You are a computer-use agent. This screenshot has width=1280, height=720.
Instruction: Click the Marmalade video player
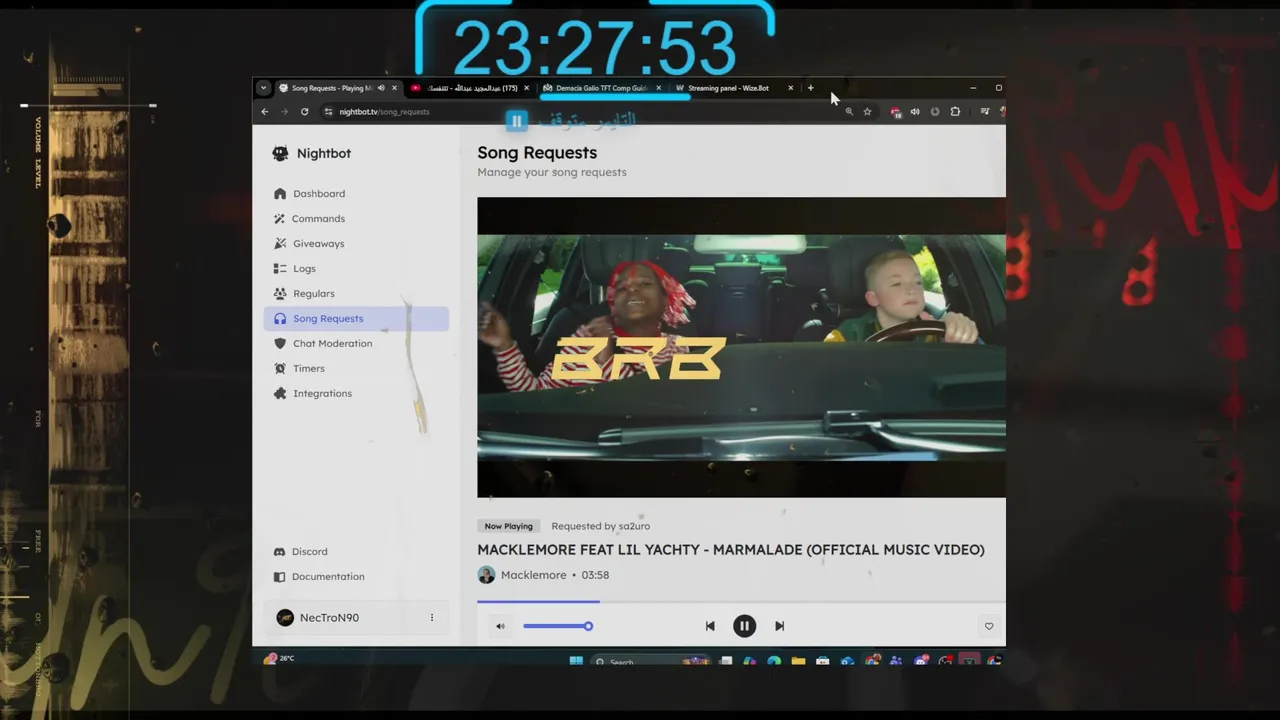741,347
